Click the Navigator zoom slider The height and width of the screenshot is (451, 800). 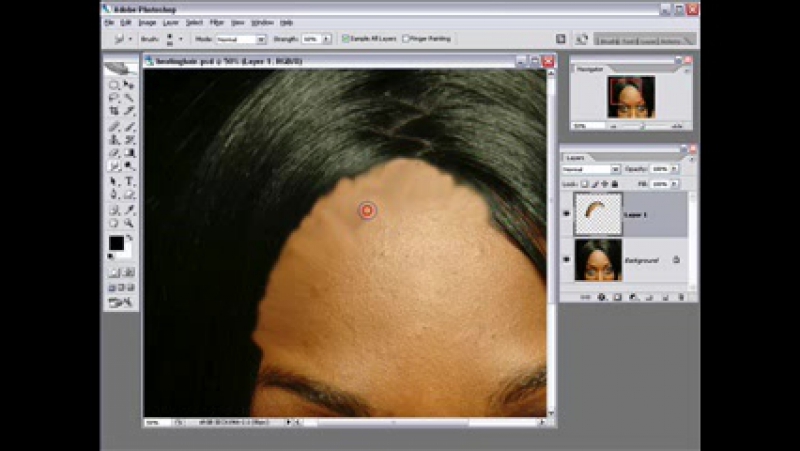[x=643, y=126]
